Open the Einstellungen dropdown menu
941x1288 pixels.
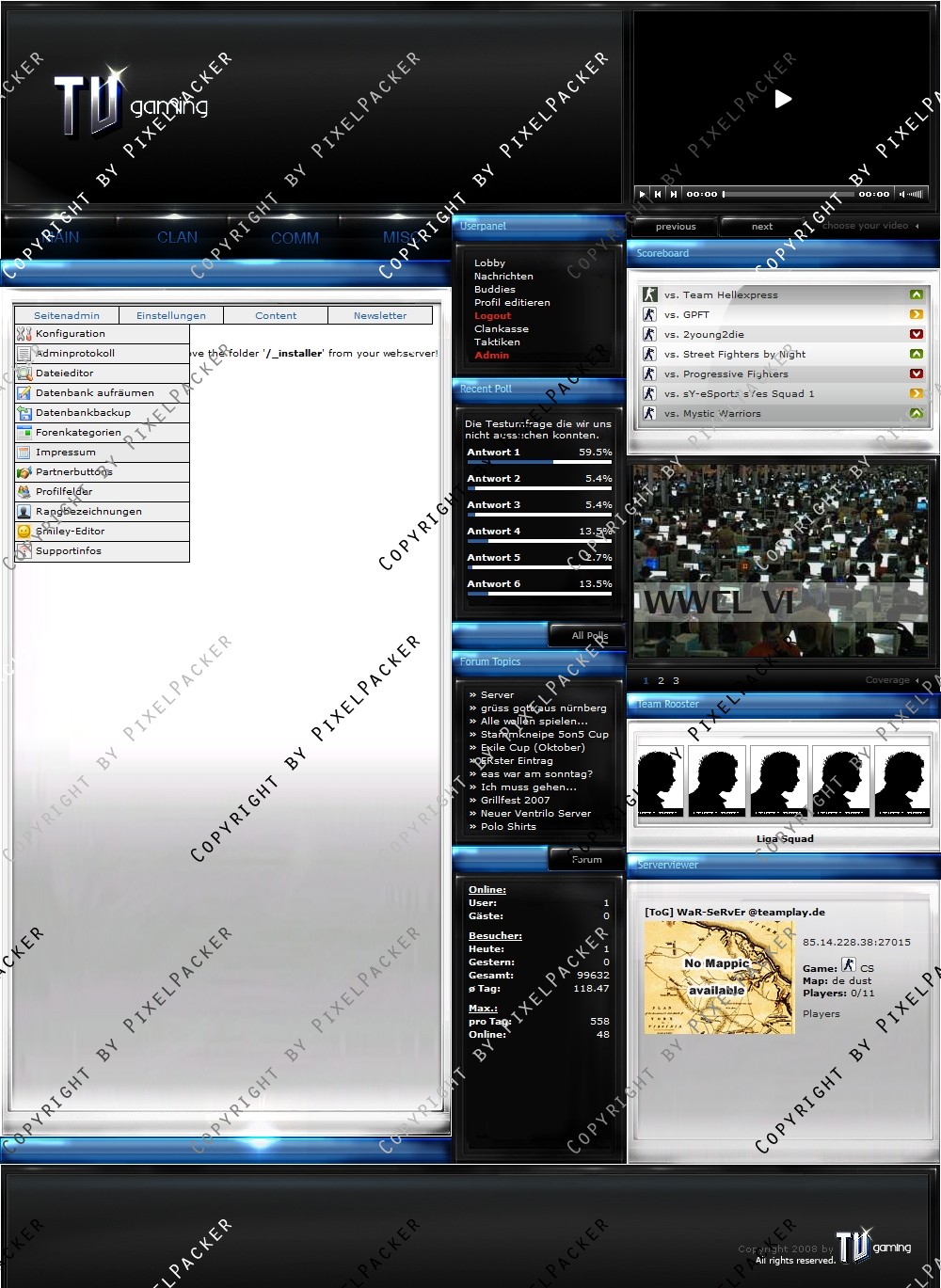[170, 315]
